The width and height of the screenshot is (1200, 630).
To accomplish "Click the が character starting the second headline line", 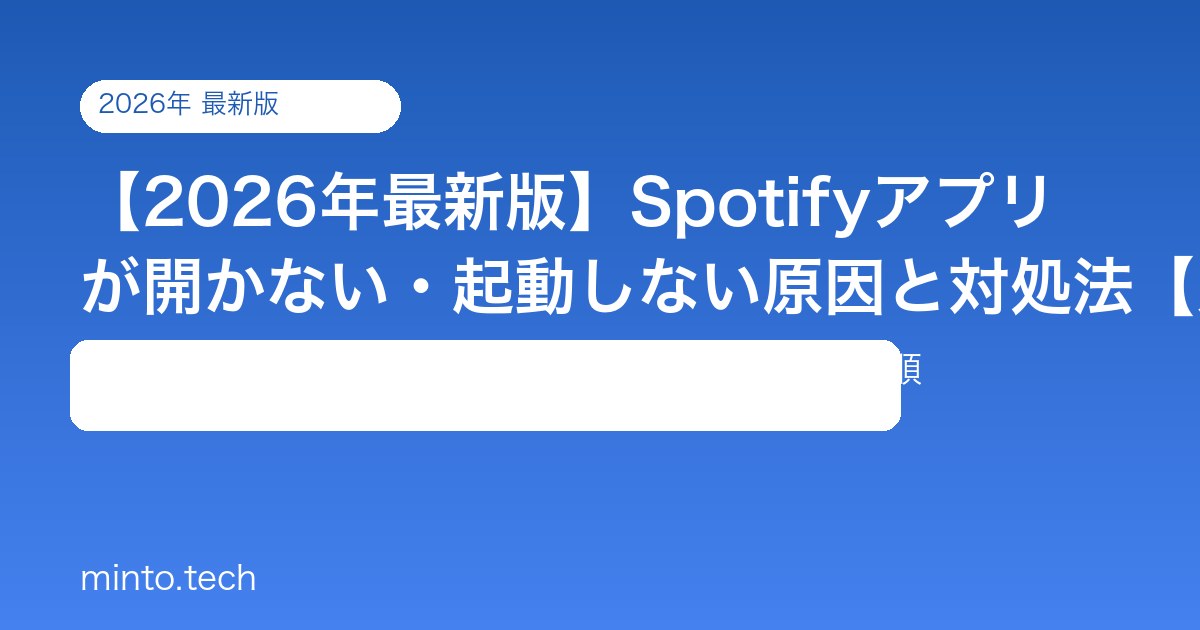I will coord(110,286).
